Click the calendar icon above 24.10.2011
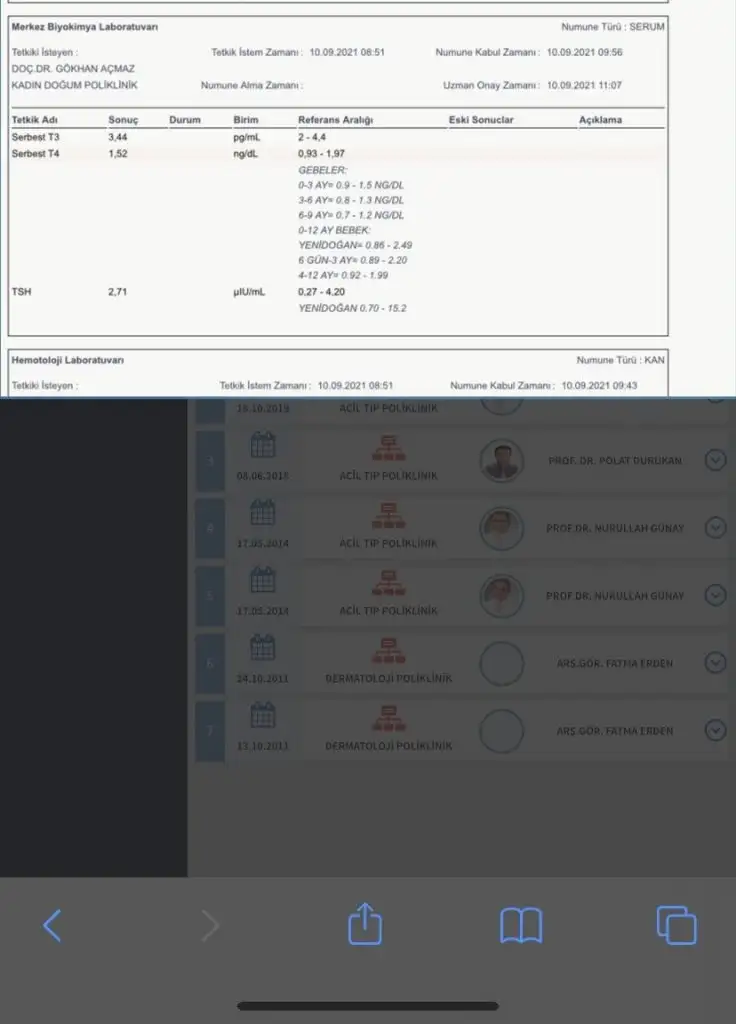The height and width of the screenshot is (1024, 736). [x=262, y=649]
